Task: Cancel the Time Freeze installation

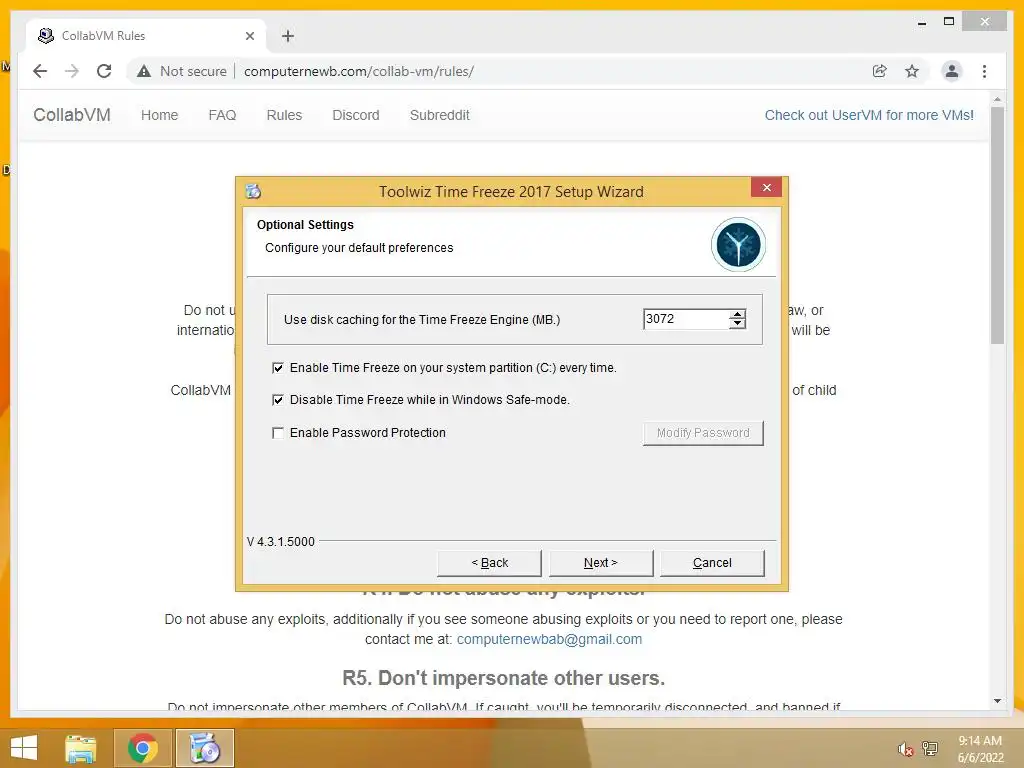Action: [712, 563]
